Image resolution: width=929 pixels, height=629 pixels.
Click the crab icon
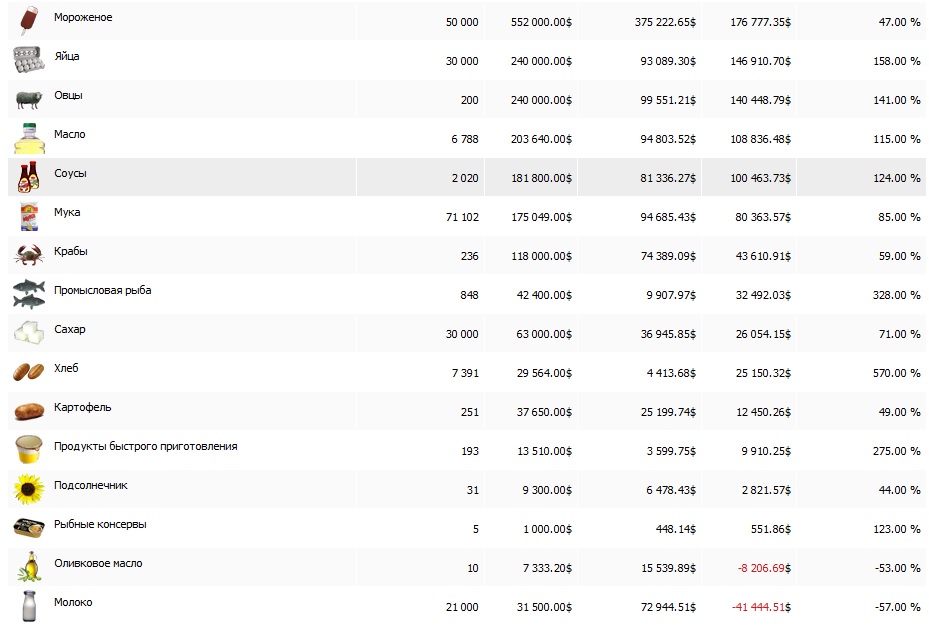[29, 255]
